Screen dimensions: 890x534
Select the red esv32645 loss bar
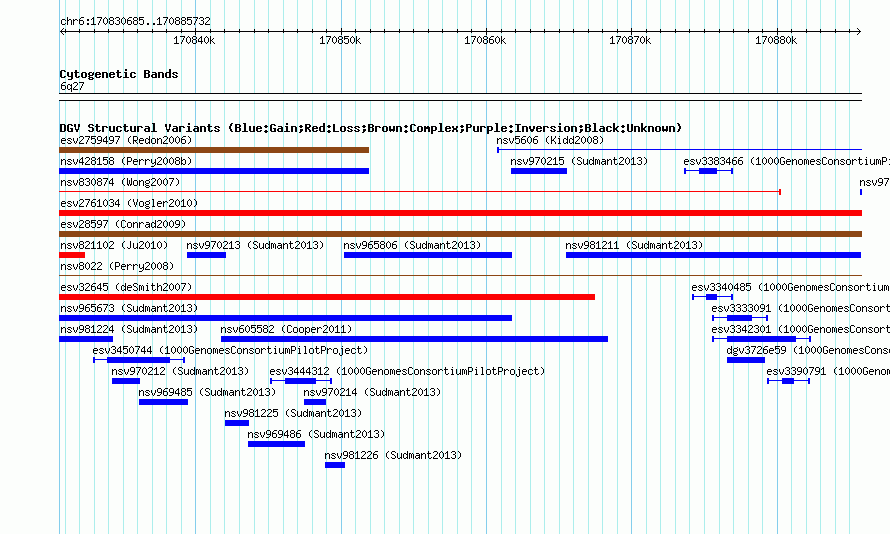[327, 297]
